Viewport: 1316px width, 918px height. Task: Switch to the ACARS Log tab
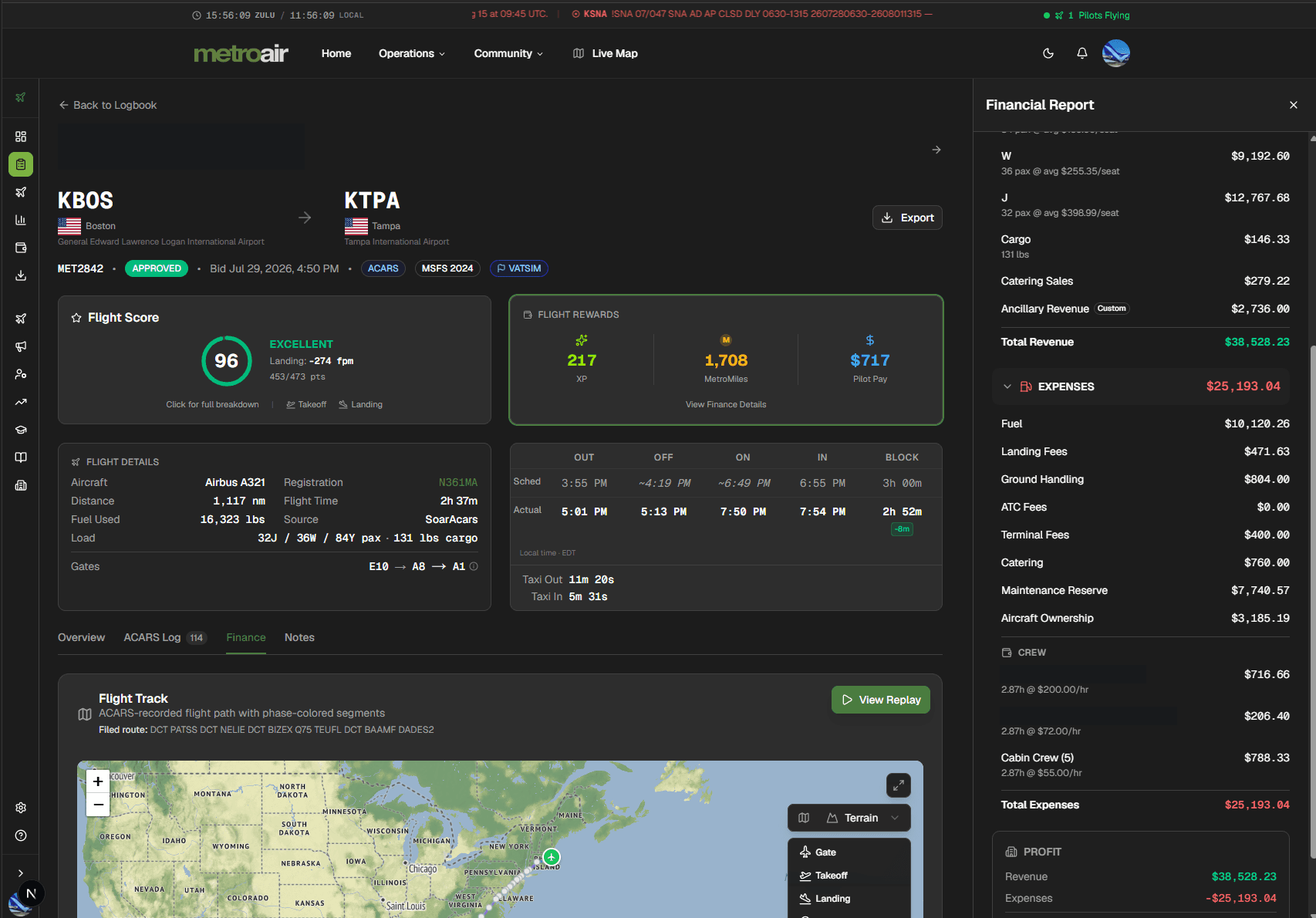click(165, 637)
